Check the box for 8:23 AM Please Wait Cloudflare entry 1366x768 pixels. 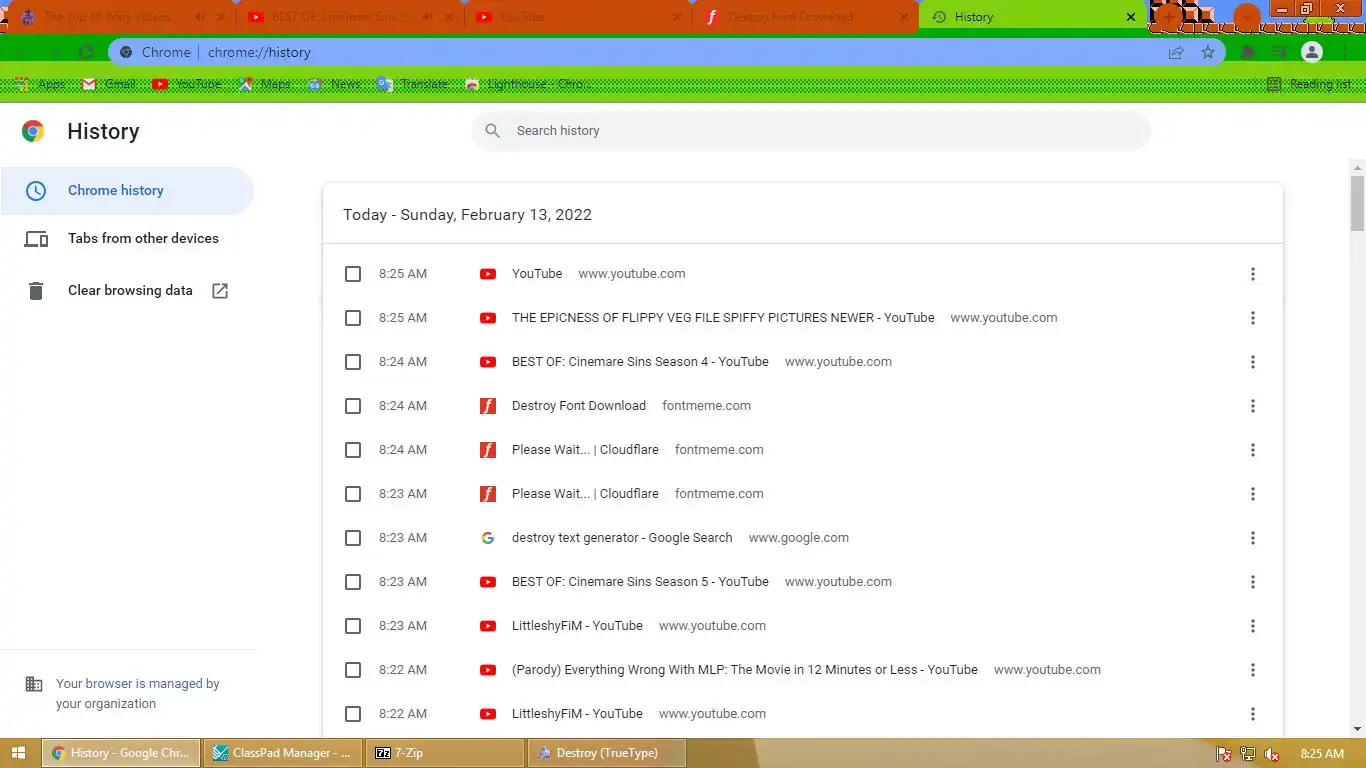tap(353, 494)
